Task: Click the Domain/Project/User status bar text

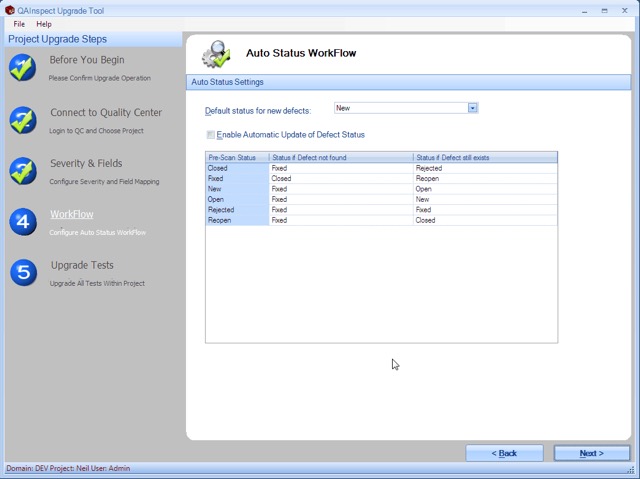Action: click(x=68, y=468)
